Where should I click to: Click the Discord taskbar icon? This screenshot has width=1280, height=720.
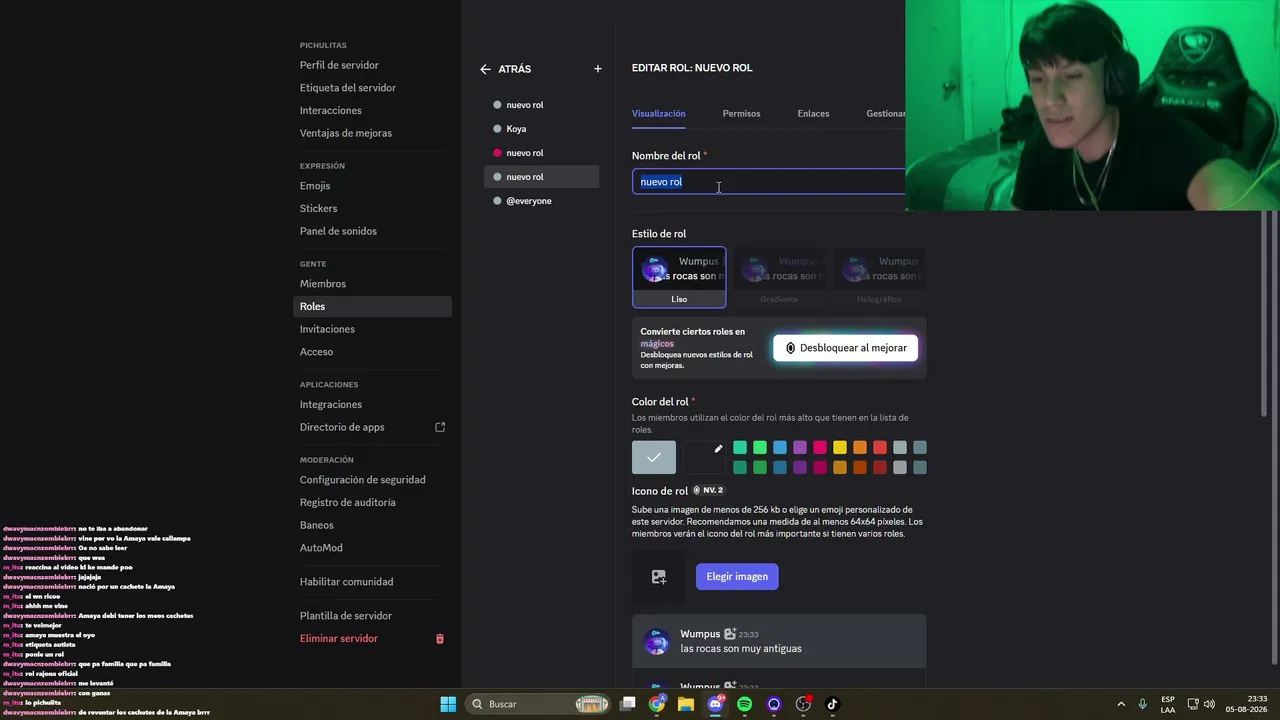pos(715,704)
